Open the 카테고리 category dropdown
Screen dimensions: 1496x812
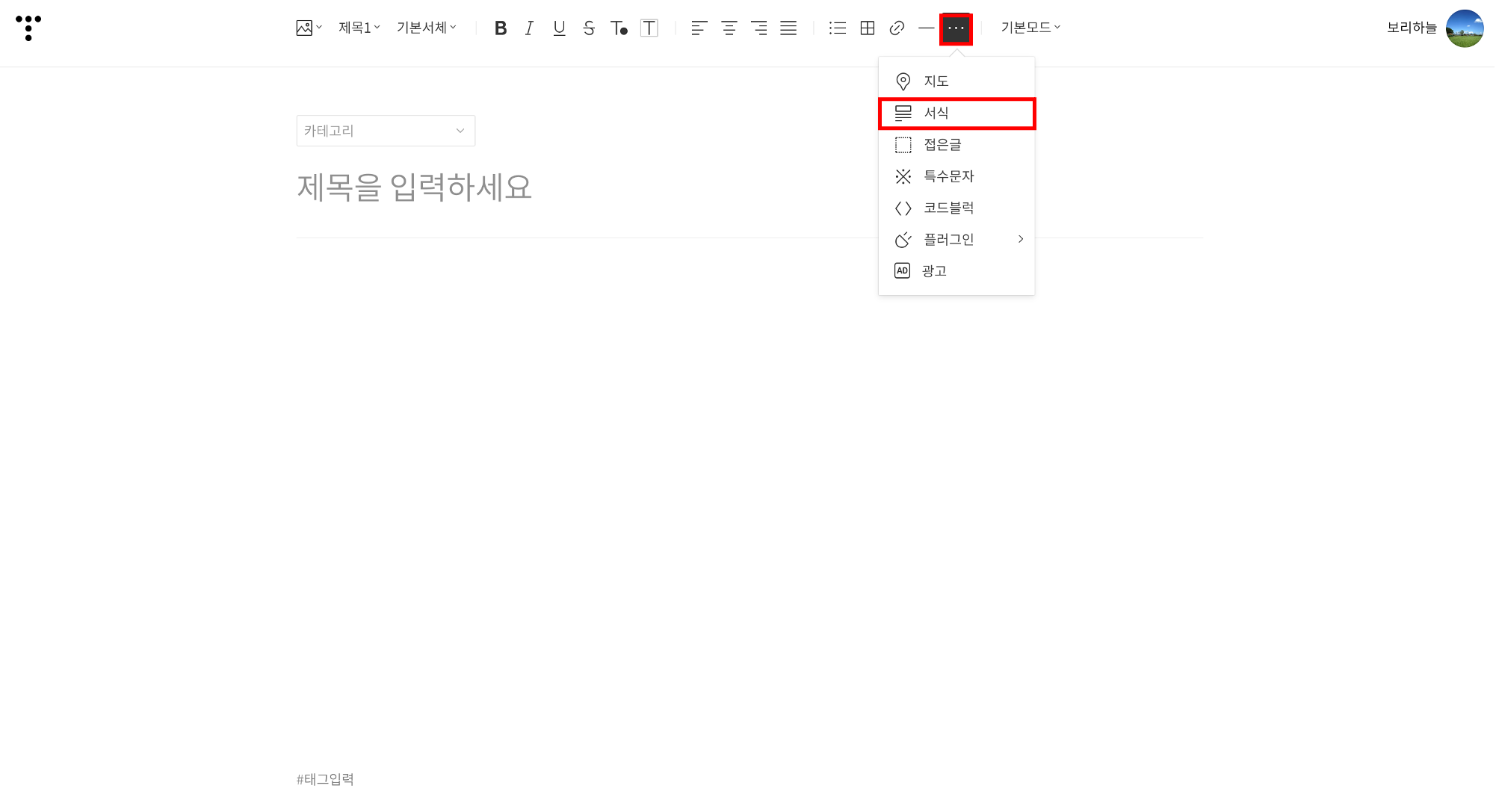point(386,131)
